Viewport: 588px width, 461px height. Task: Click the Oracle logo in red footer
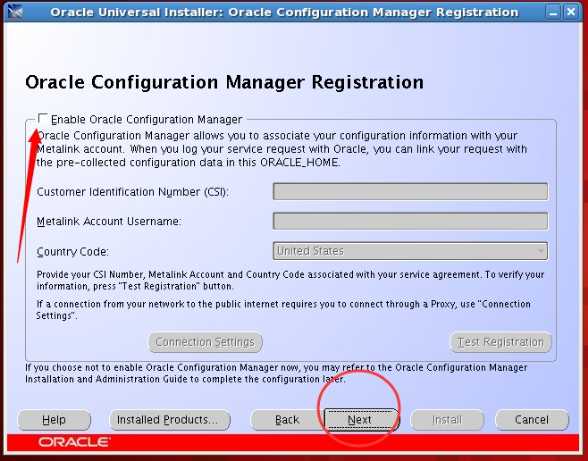74,442
